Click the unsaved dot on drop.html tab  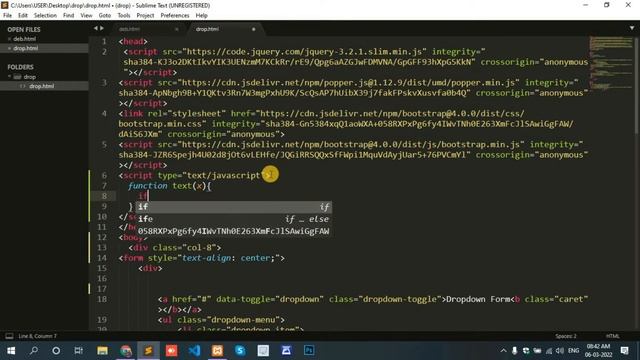[x=253, y=29]
